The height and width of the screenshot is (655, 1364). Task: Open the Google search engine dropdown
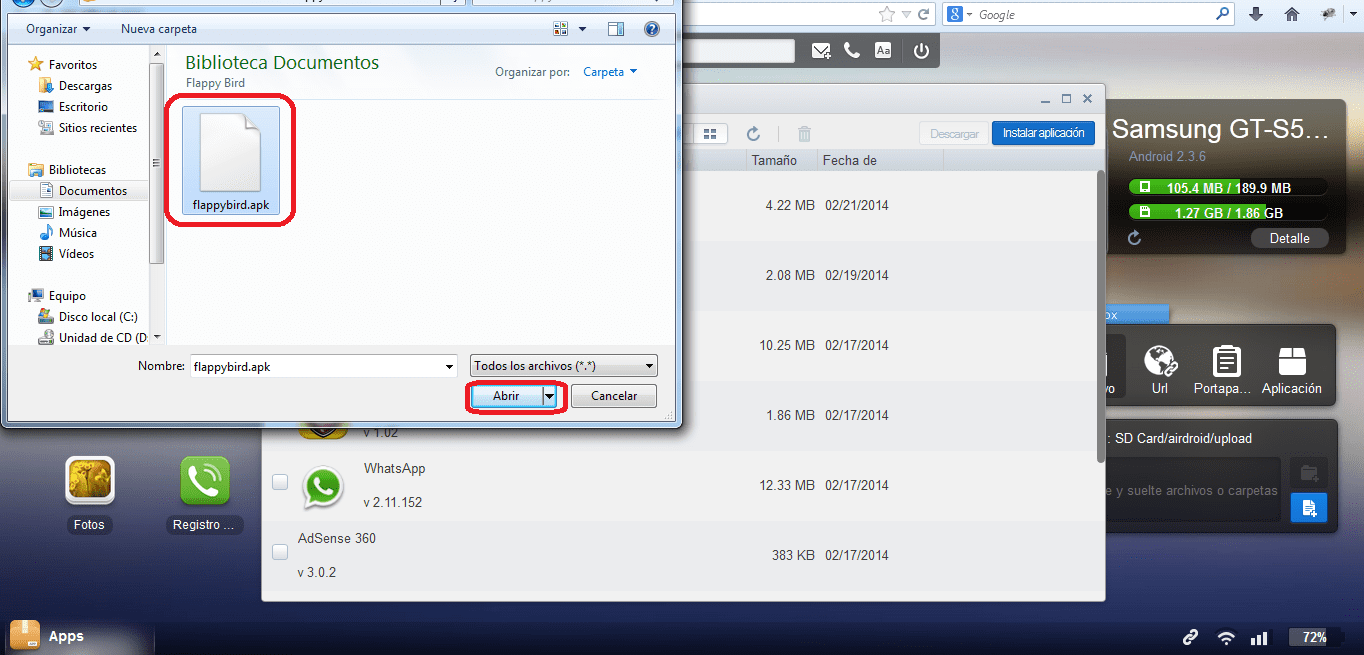[960, 14]
